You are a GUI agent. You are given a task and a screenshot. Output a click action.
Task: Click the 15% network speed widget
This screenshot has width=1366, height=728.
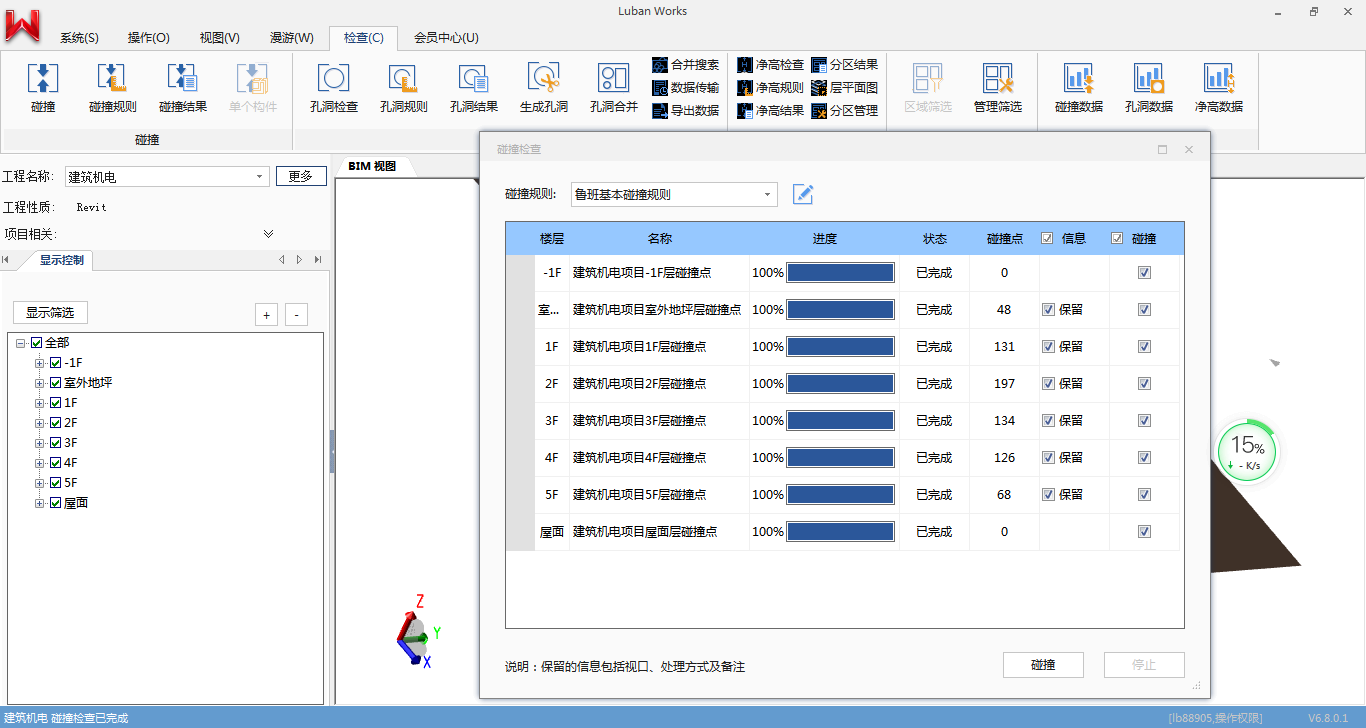coord(1246,452)
